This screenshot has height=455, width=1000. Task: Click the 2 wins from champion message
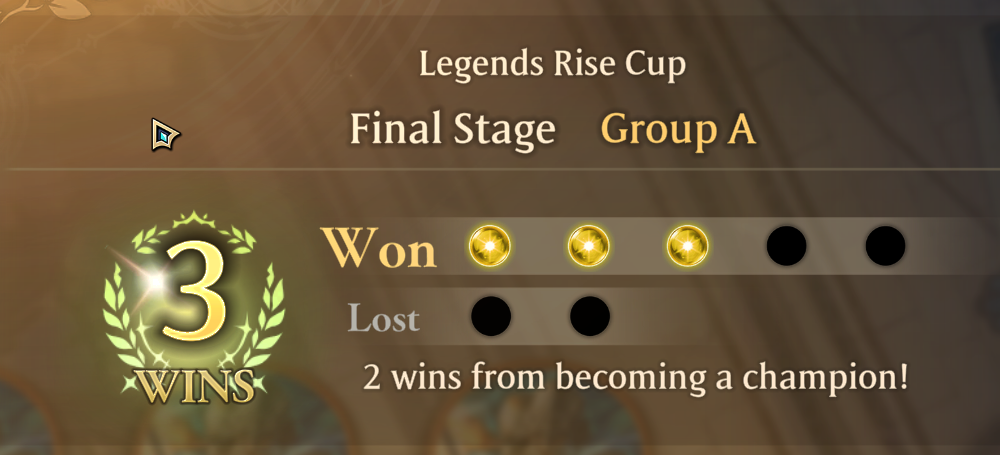click(x=635, y=377)
